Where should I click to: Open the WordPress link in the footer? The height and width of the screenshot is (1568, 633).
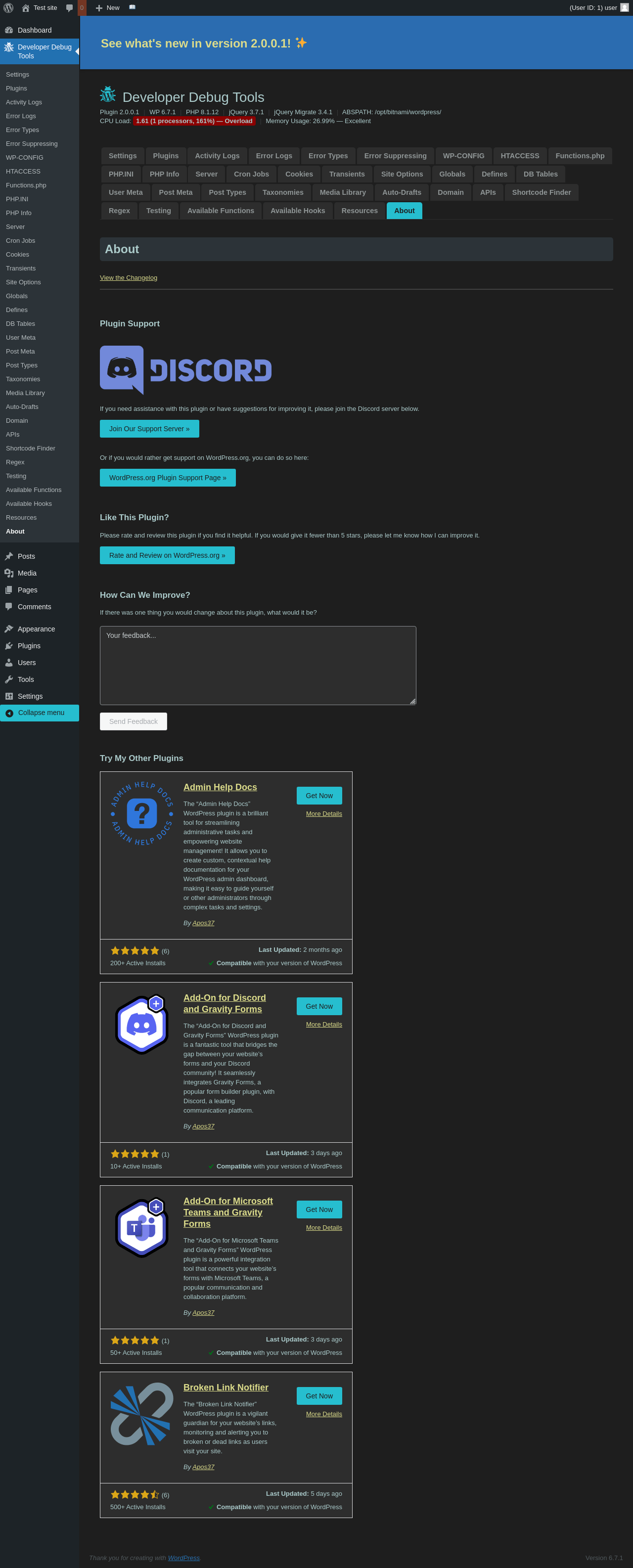click(x=184, y=1558)
